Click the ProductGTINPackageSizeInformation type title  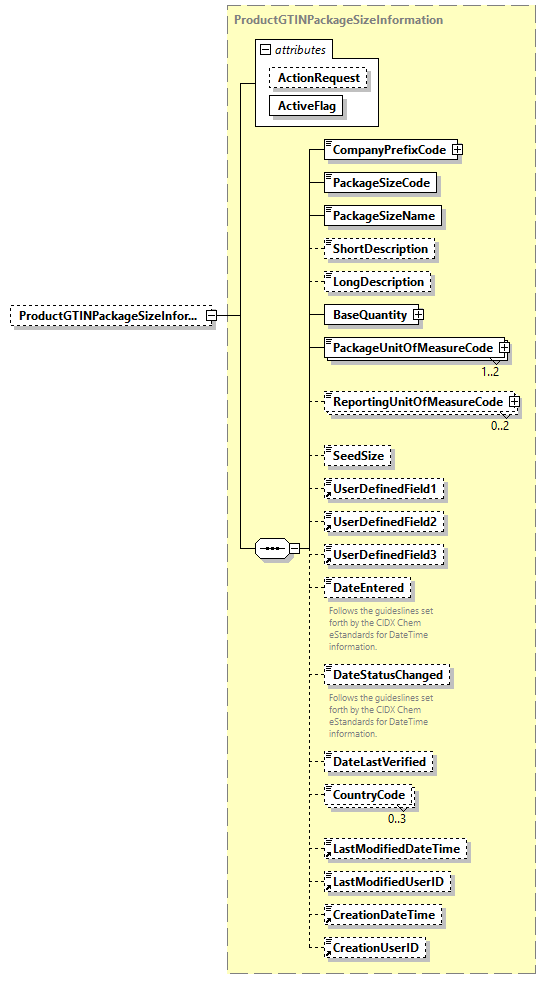pyautogui.click(x=338, y=20)
